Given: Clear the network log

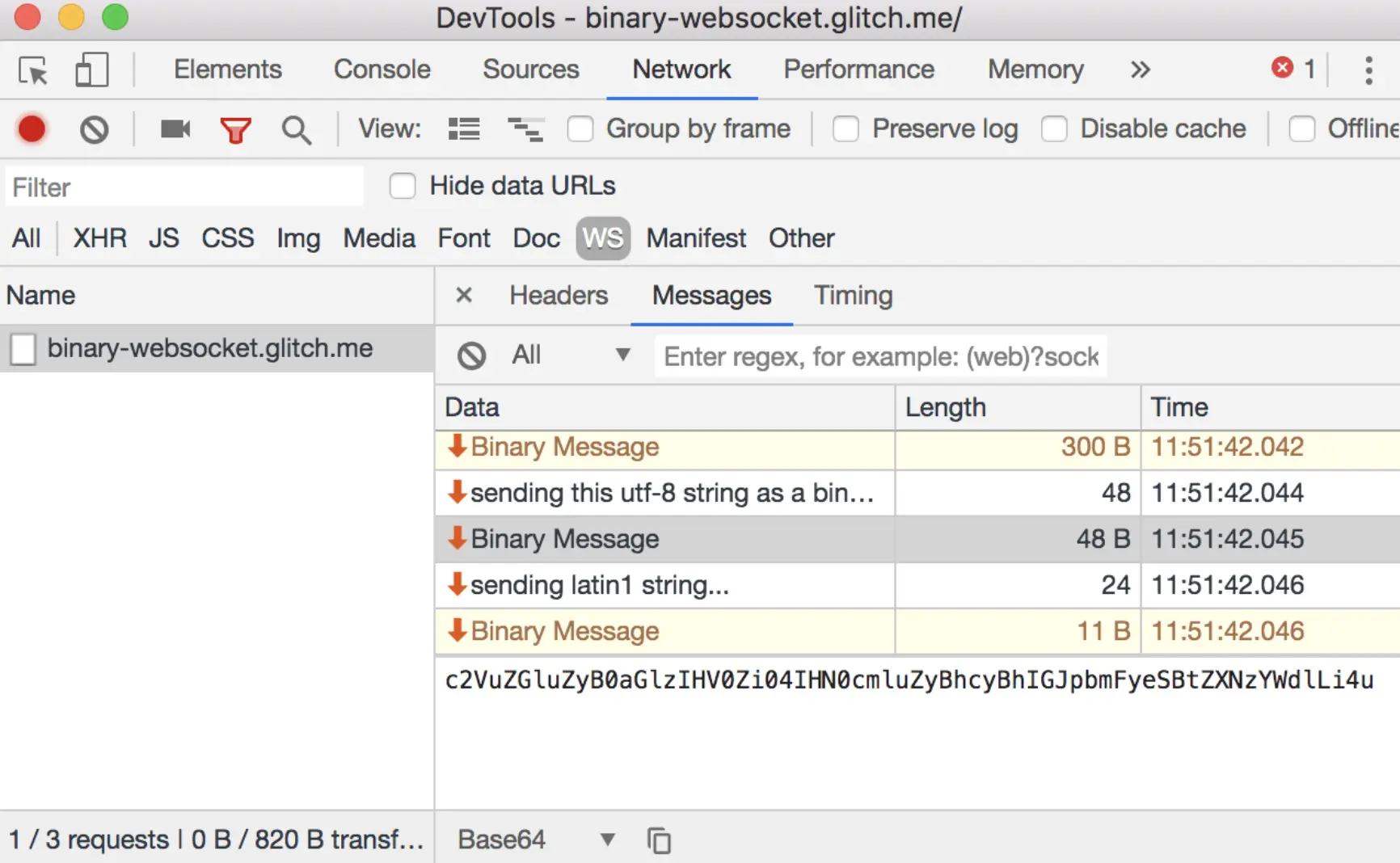Looking at the screenshot, I should point(94,129).
